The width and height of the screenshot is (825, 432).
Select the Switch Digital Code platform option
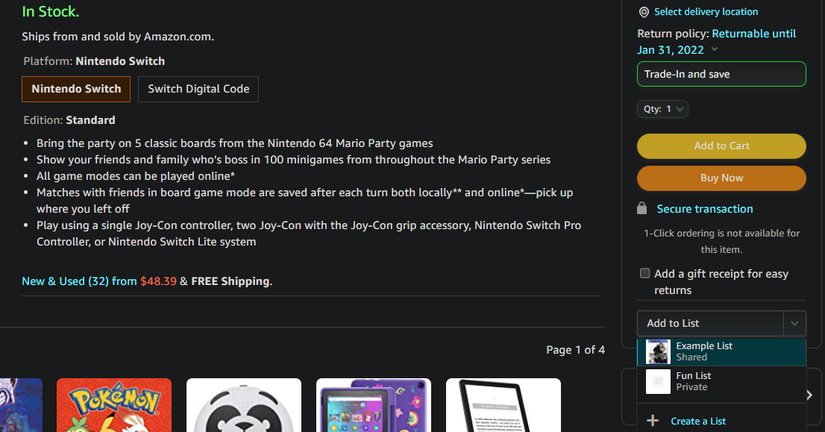point(199,89)
